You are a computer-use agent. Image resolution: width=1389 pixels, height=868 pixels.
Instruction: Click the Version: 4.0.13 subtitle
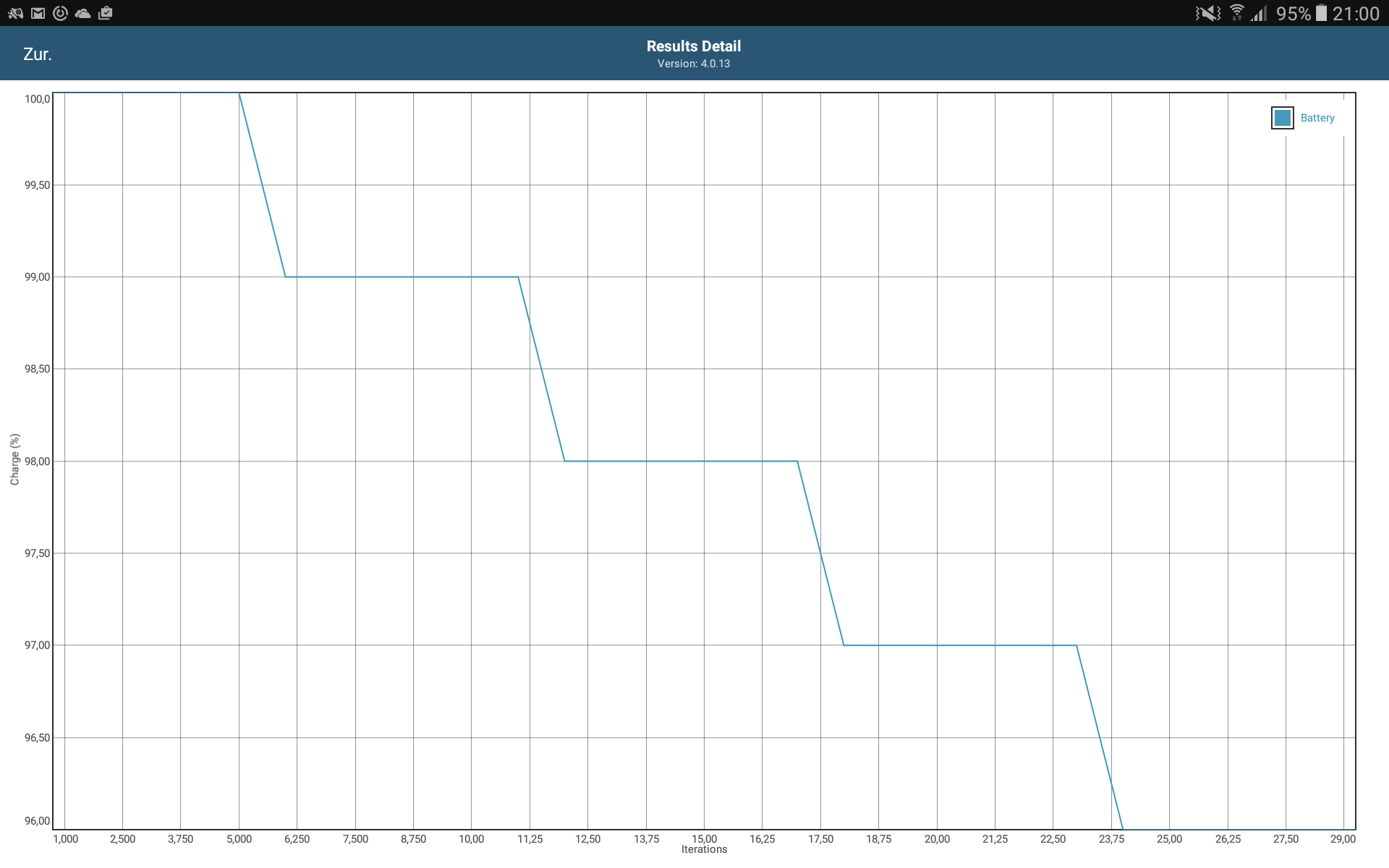click(x=694, y=64)
